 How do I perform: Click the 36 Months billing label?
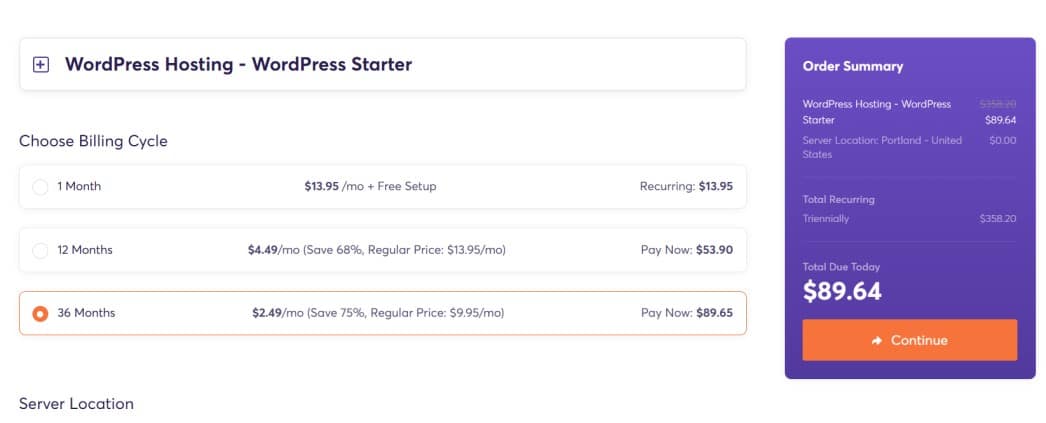[x=86, y=313]
